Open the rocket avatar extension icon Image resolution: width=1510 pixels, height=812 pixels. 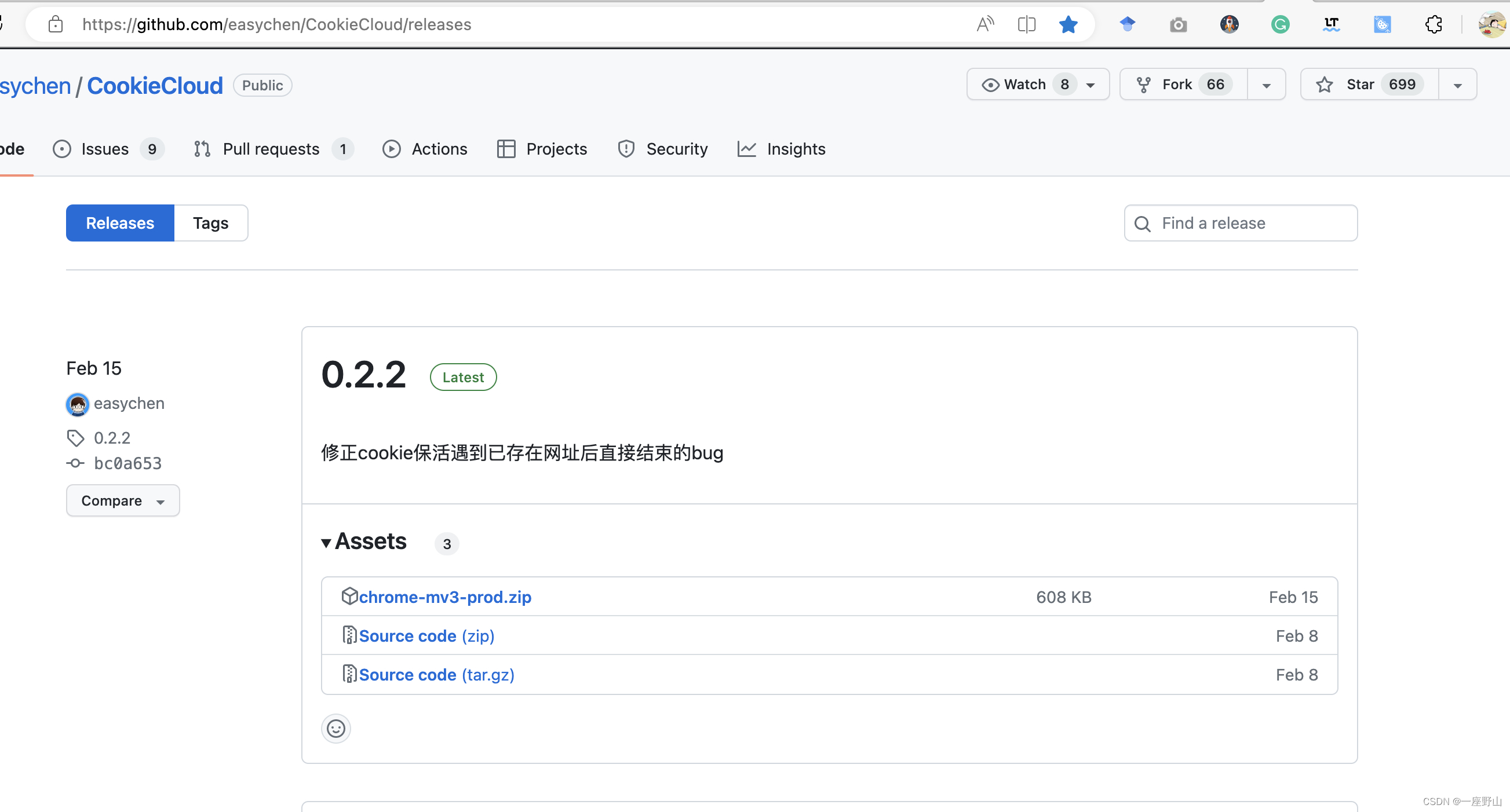(1229, 24)
